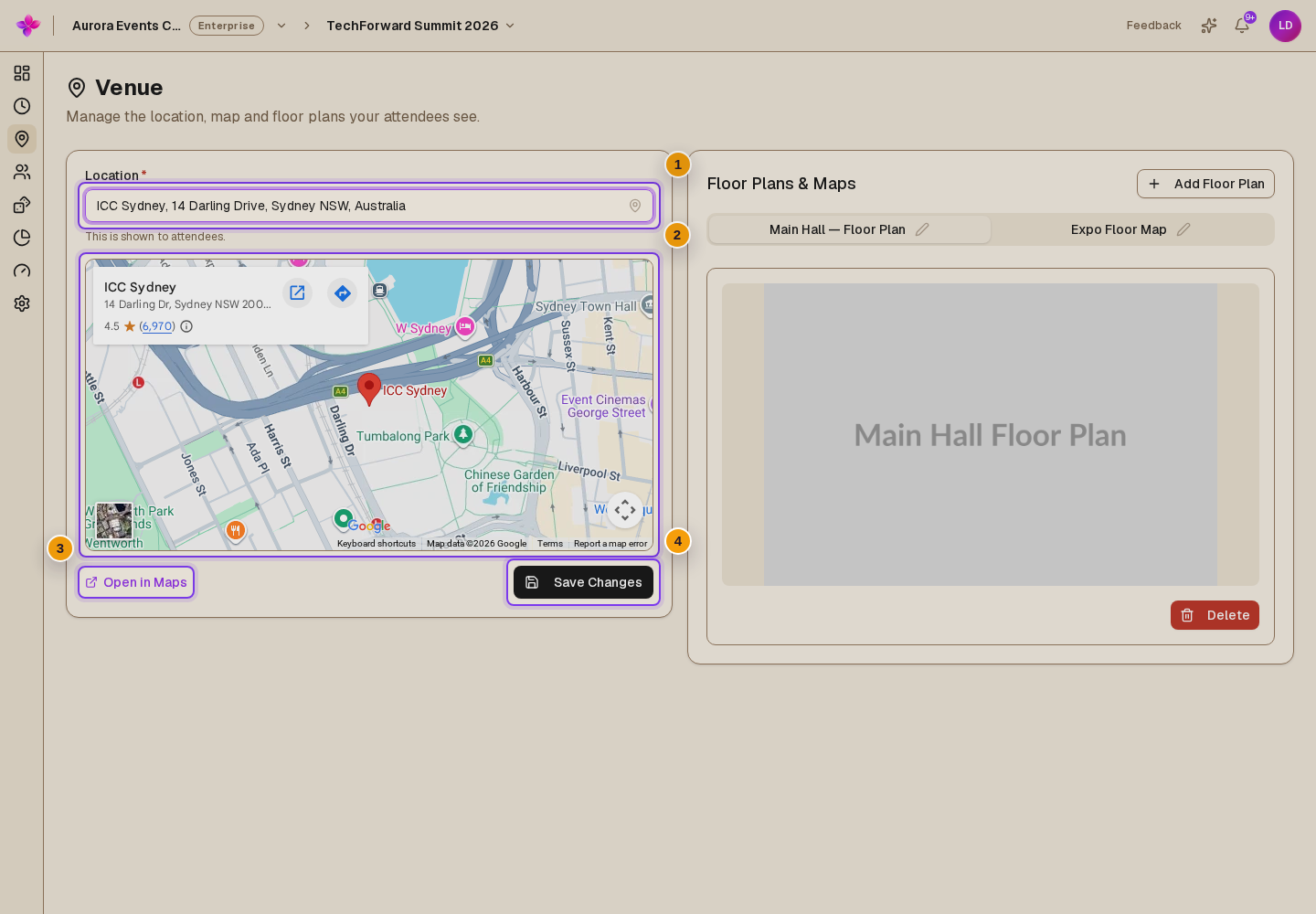This screenshot has width=1316, height=914.
Task: Delete the current floor plan
Action: coord(1215,615)
